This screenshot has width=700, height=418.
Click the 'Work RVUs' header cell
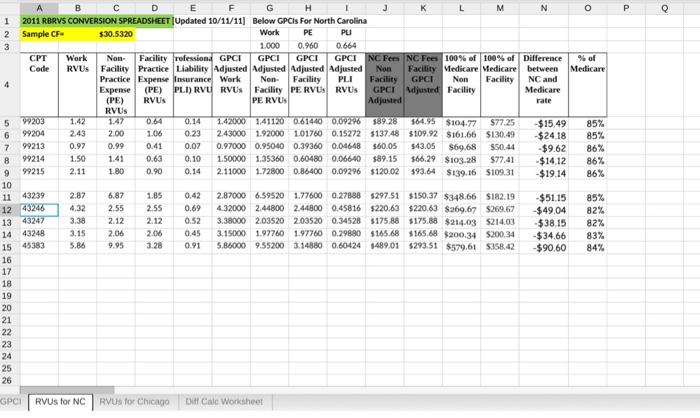click(x=78, y=85)
